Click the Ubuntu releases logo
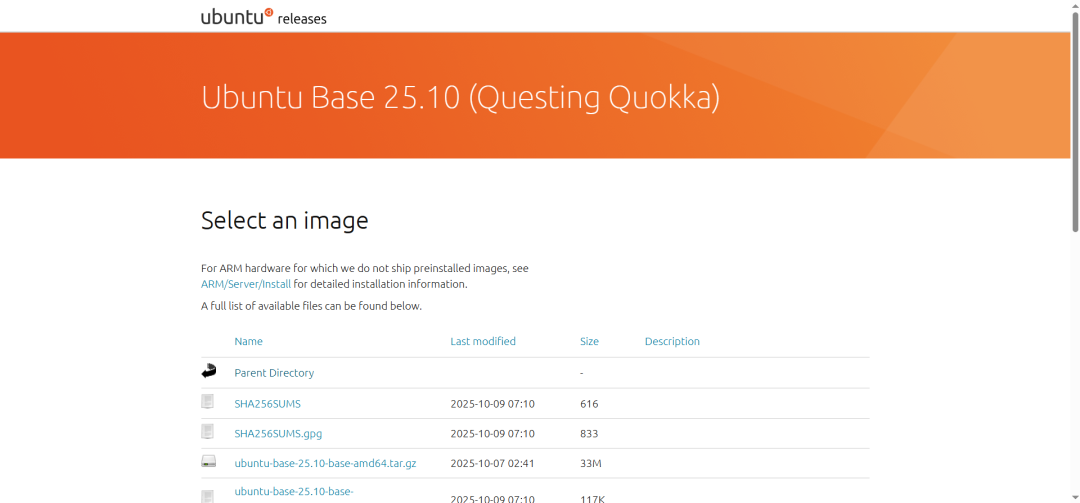This screenshot has width=1080, height=503. pyautogui.click(x=263, y=17)
